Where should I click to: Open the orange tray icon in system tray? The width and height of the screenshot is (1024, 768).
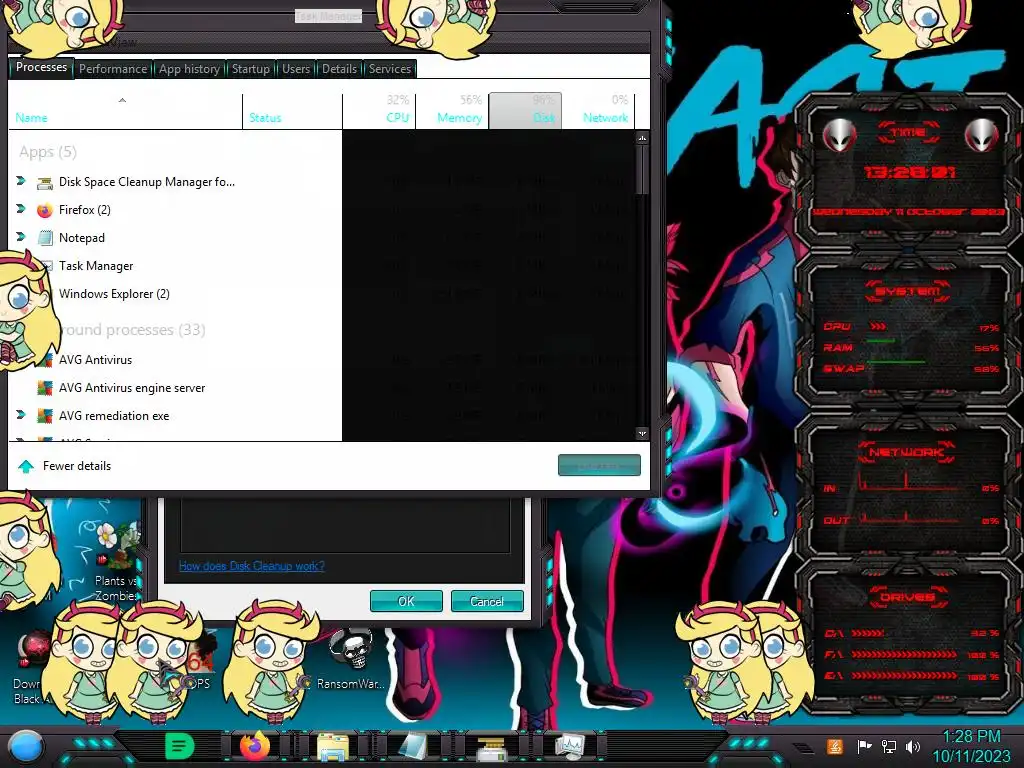834,746
